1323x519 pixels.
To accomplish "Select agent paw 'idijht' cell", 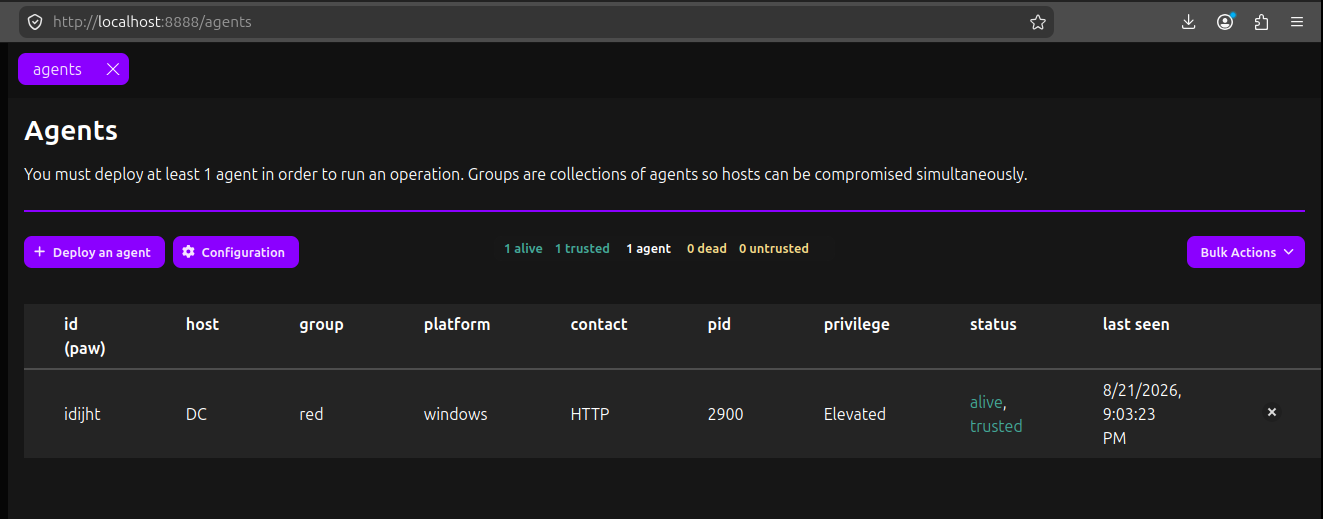I will (x=82, y=414).
